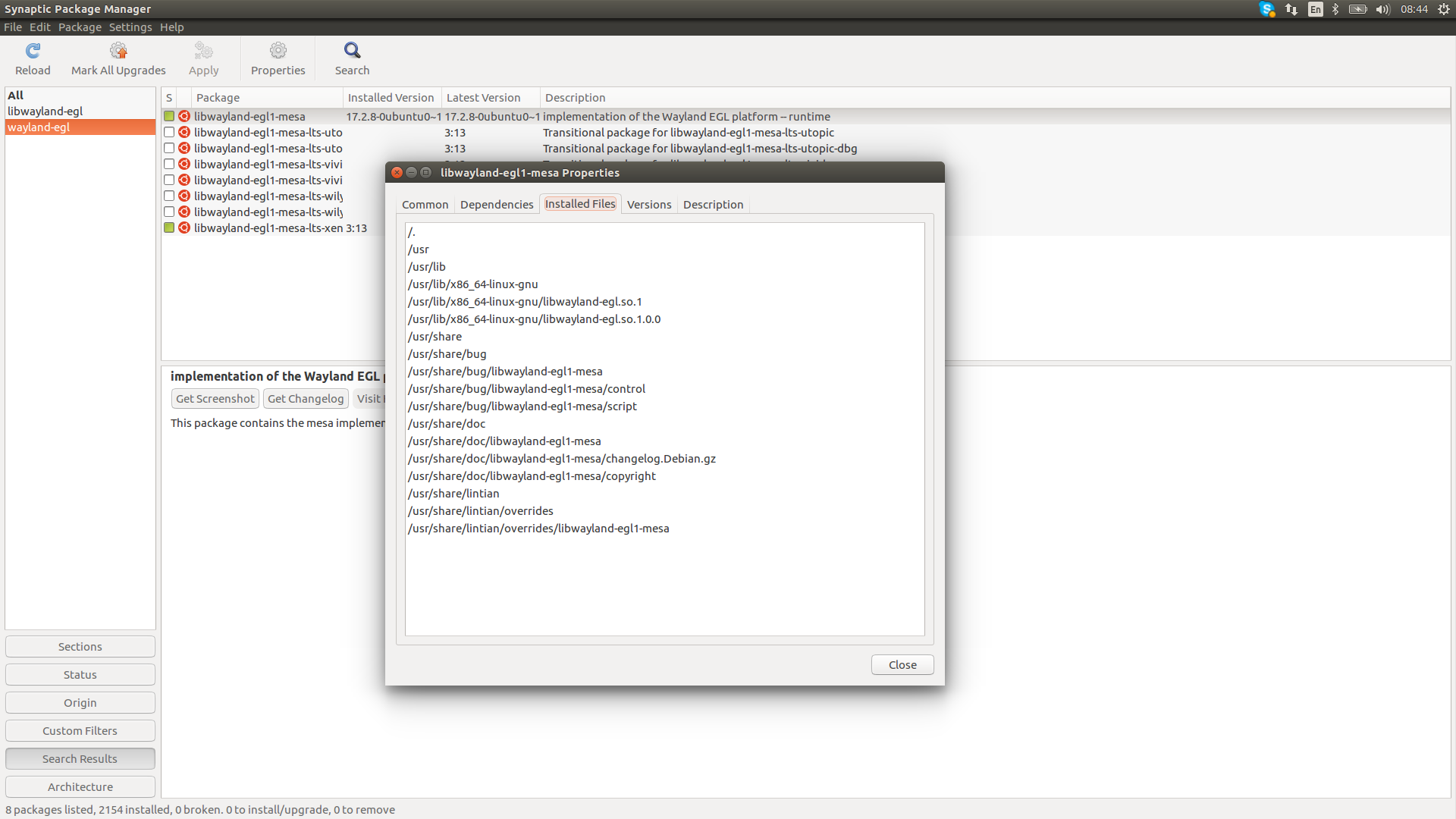Click the Skype tray icon
Image resolution: width=1456 pixels, height=819 pixels.
tap(1266, 9)
